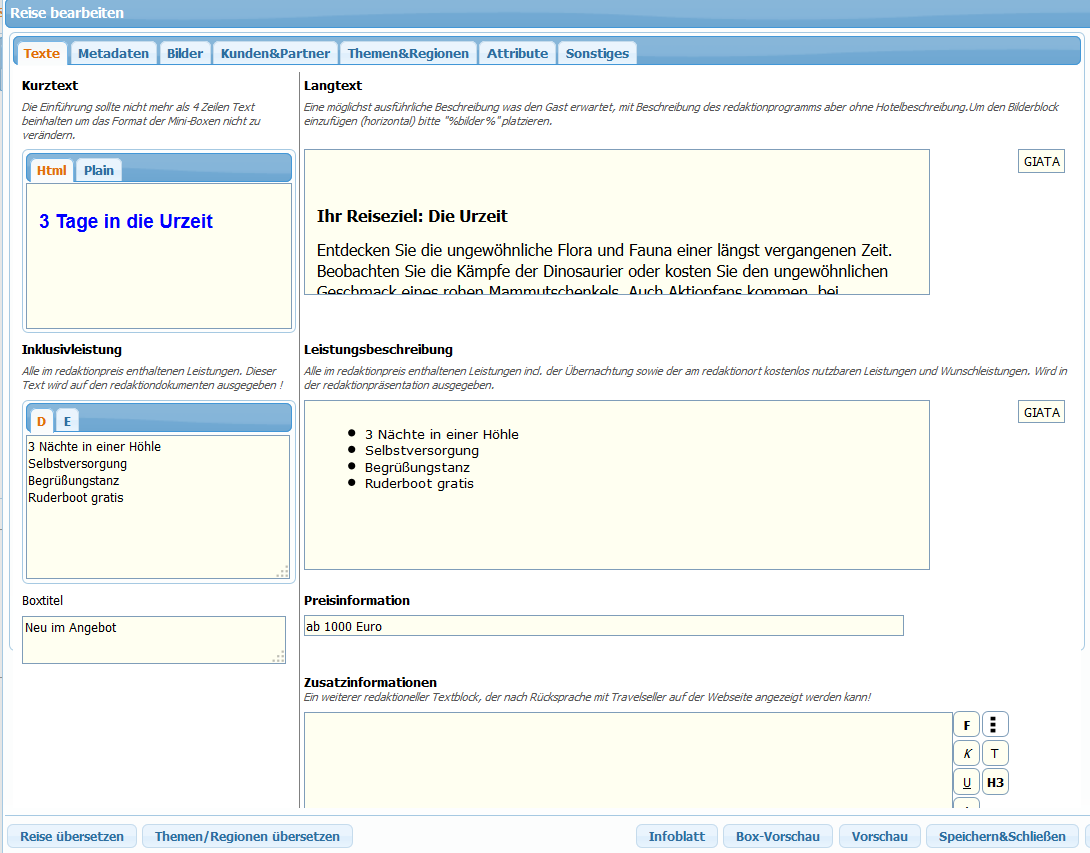Click the Boxtitel text area
Viewport: 1090px width, 853px height.
[x=153, y=639]
